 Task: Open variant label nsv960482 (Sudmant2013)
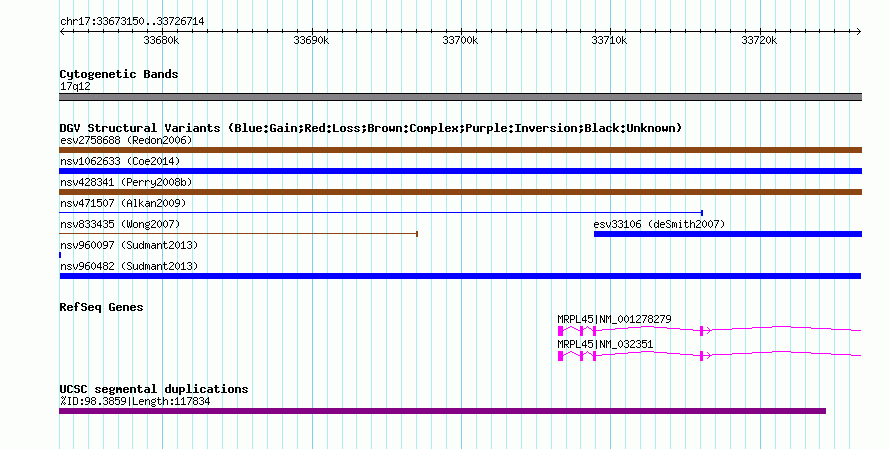(129, 266)
